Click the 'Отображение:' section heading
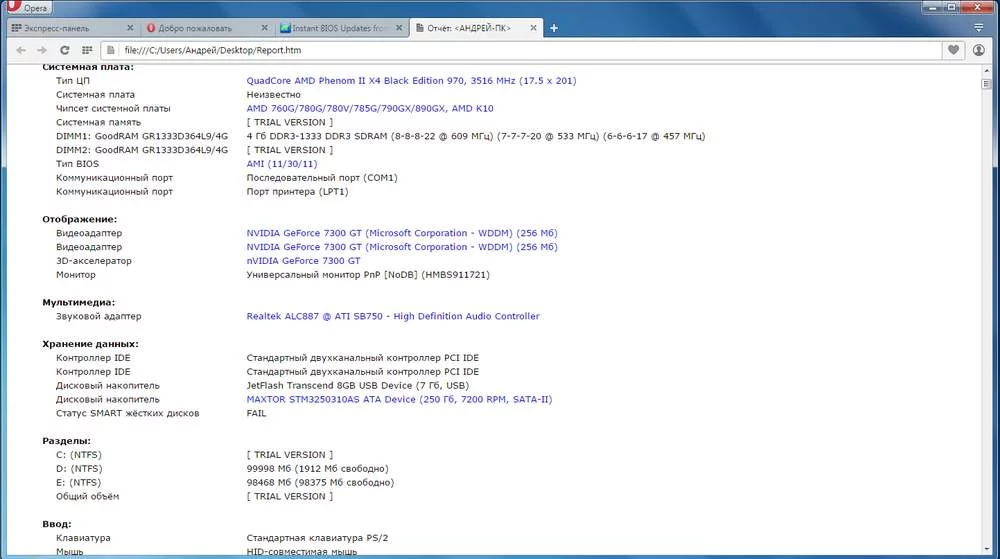Viewport: 1000px width, 559px height. (80, 219)
